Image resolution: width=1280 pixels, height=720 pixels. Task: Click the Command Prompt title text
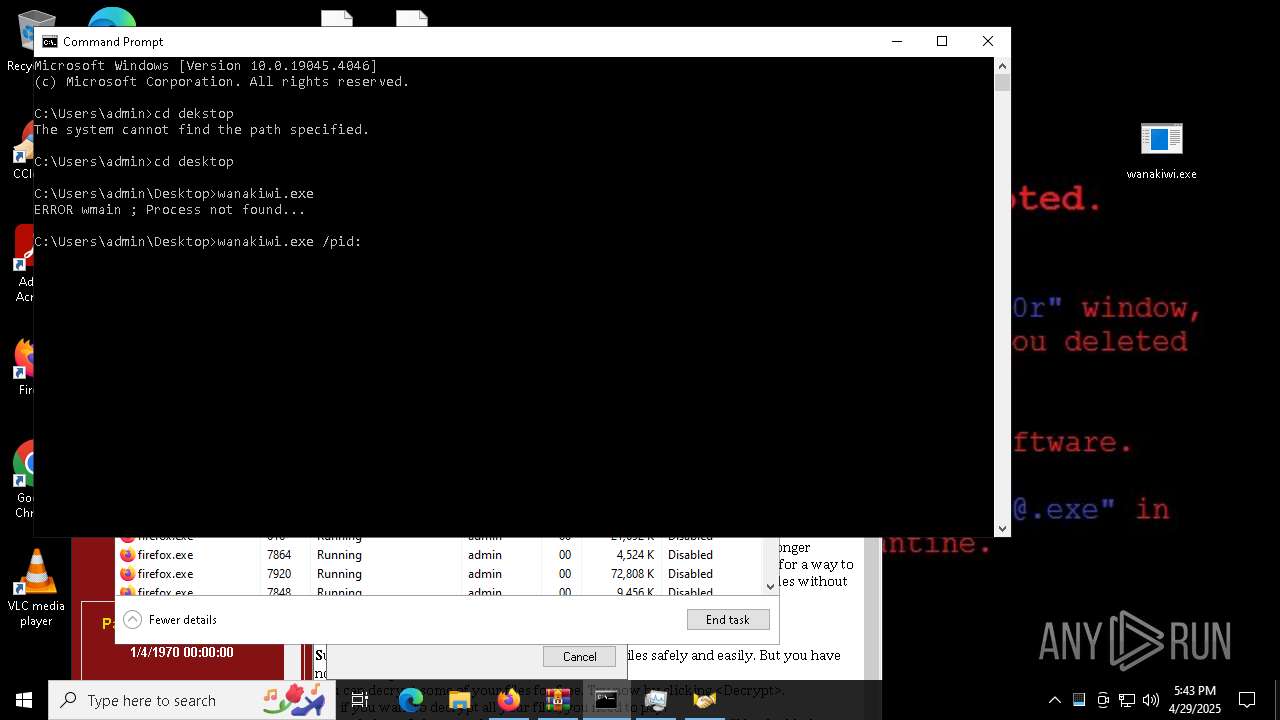click(x=113, y=41)
